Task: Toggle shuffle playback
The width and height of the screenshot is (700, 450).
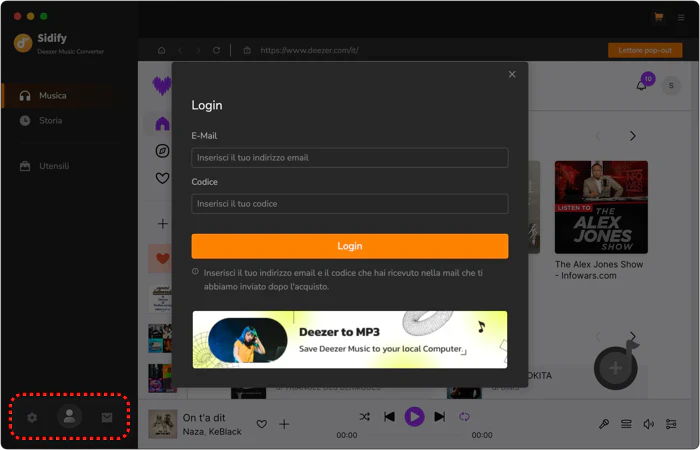Action: pos(364,417)
